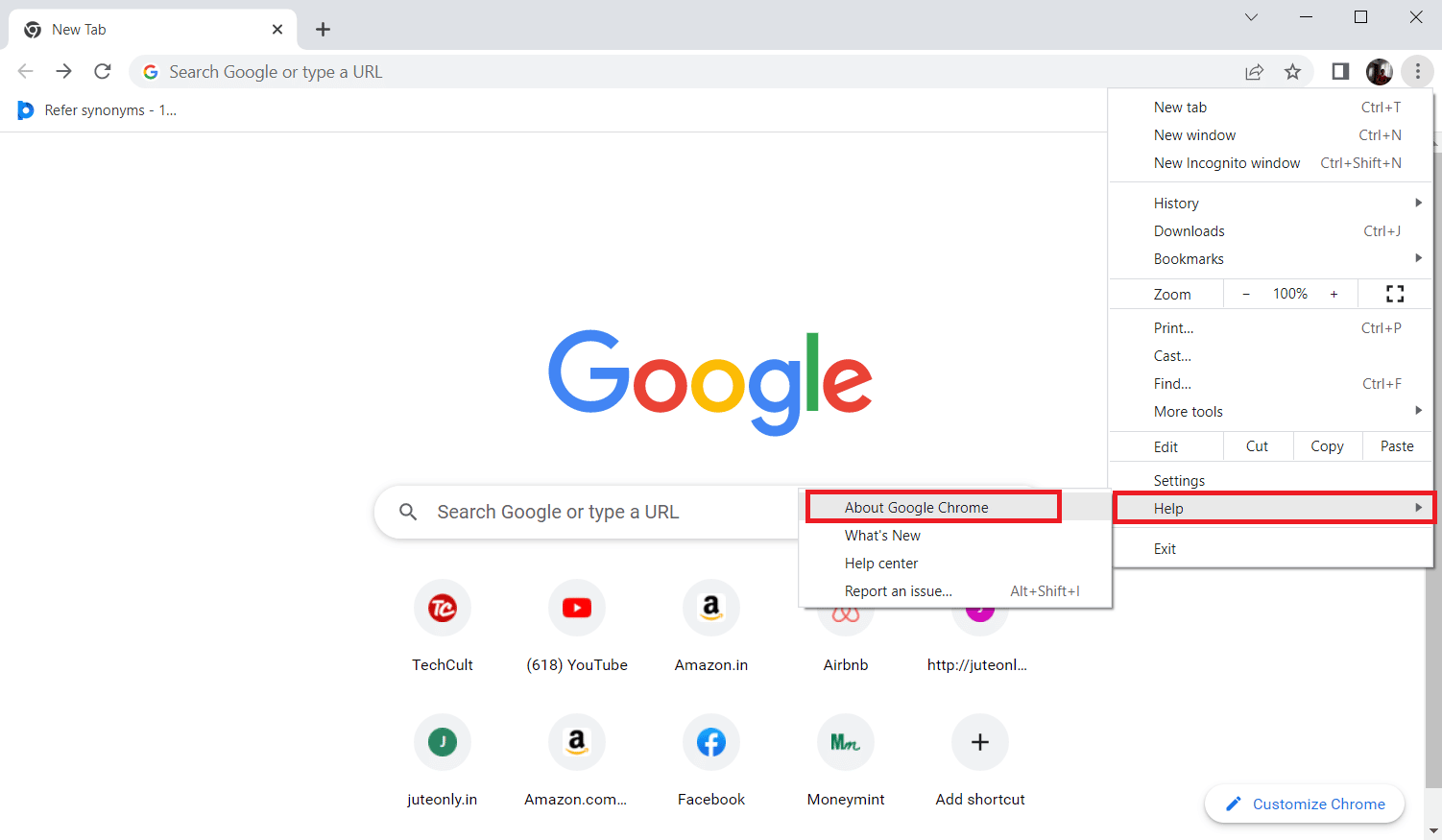Open What's New from Help submenu
Viewport: 1442px width, 840px height.
pos(954,536)
